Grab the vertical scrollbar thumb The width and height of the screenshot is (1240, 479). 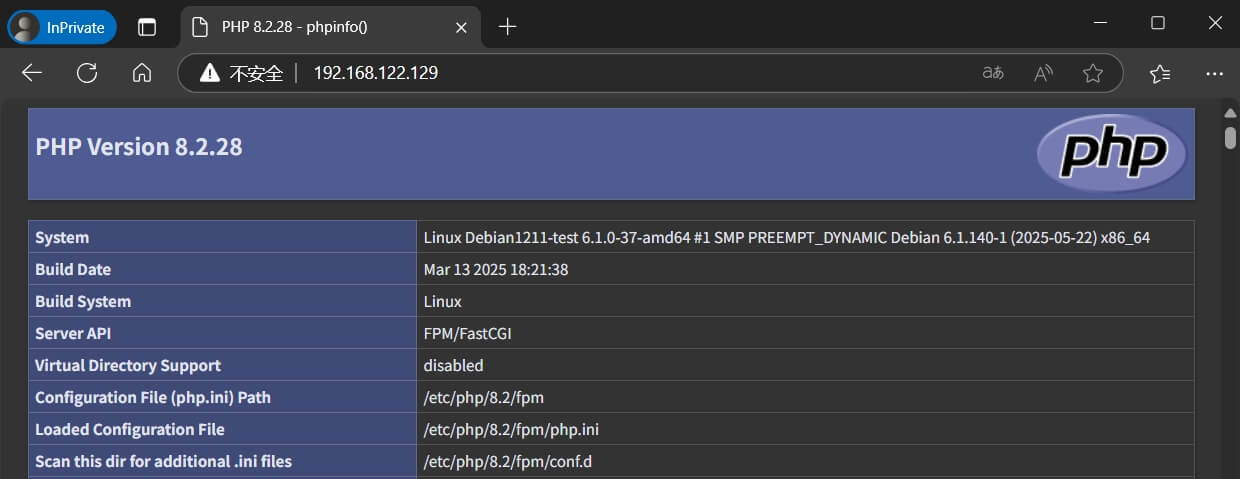tap(1231, 137)
